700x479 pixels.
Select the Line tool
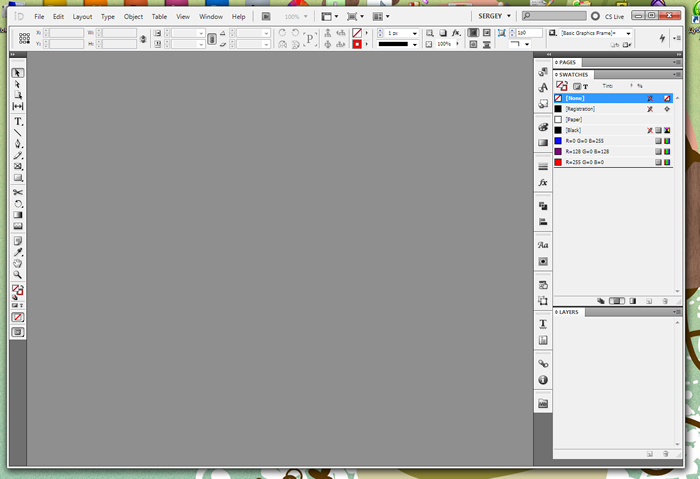18,132
